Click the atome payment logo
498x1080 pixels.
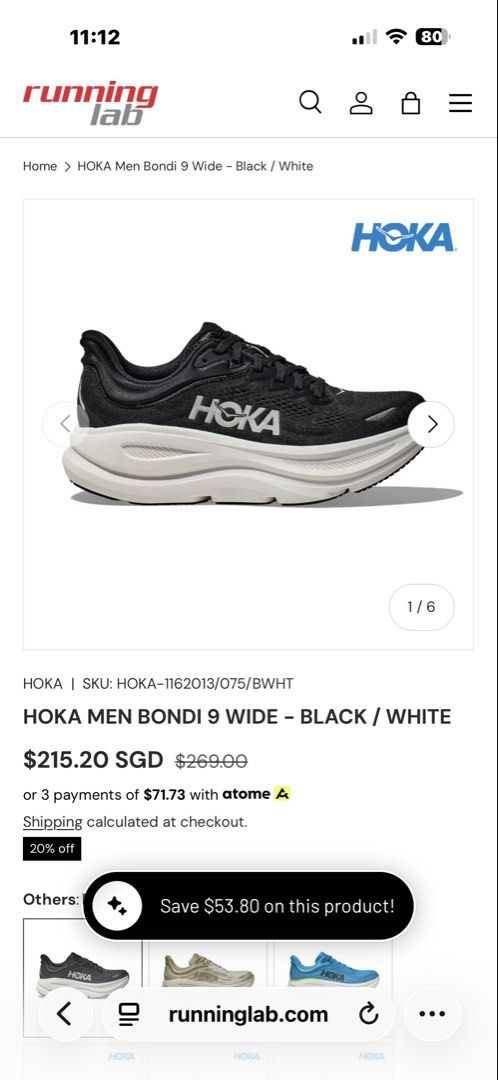click(x=256, y=794)
